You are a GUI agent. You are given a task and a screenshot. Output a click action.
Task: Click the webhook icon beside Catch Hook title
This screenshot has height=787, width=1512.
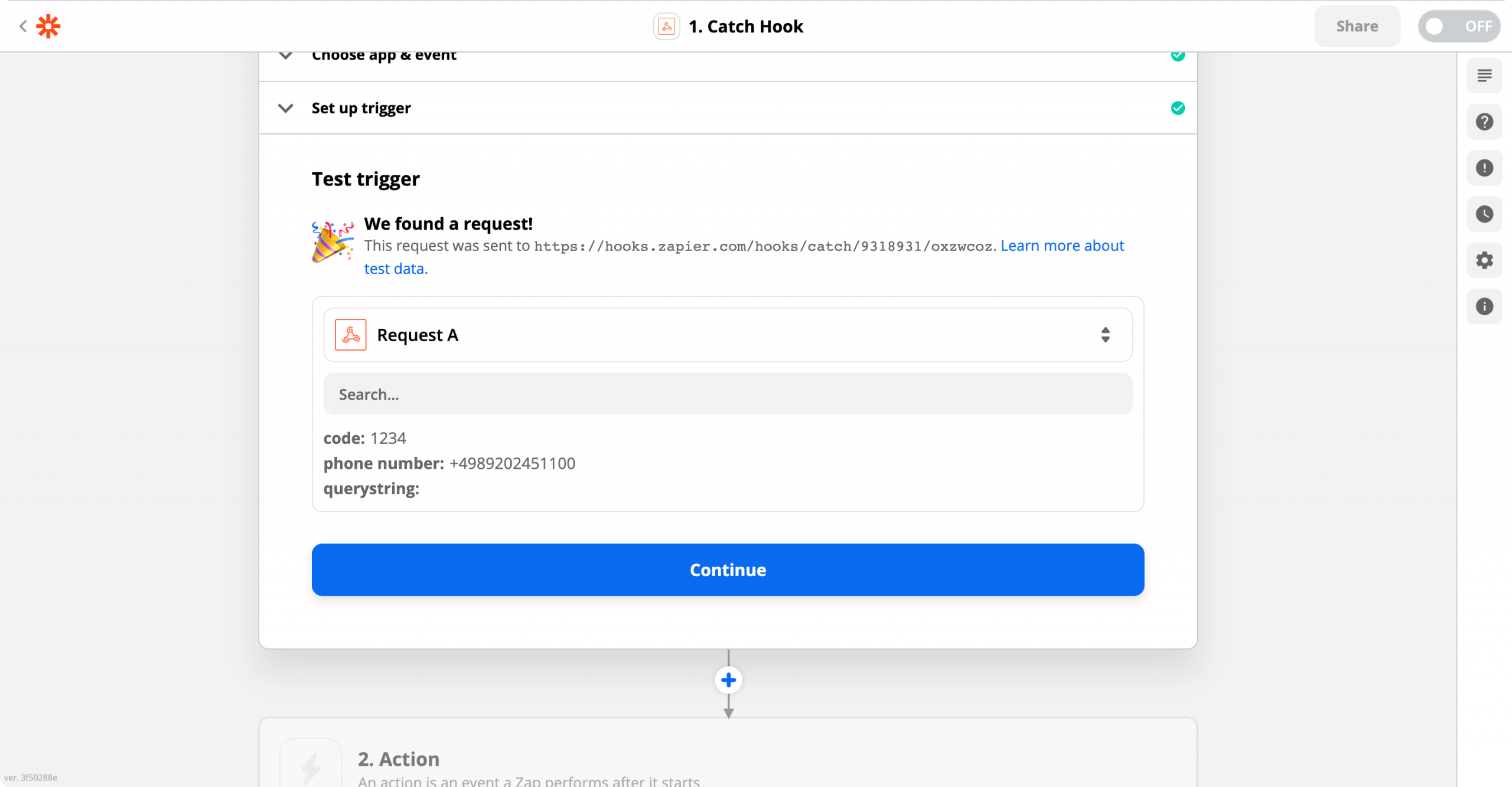(666, 27)
